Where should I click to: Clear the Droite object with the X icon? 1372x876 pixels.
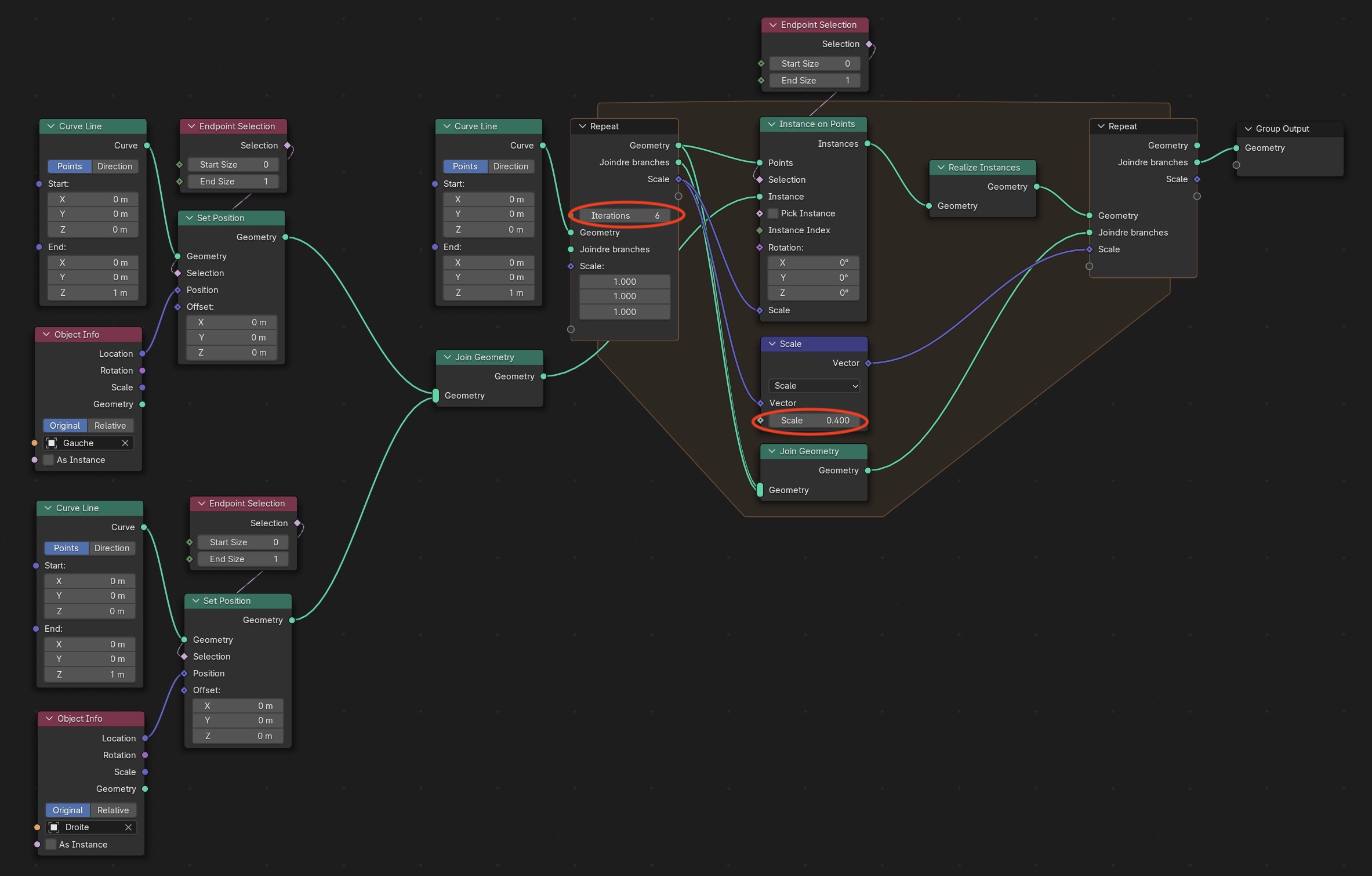pos(128,827)
